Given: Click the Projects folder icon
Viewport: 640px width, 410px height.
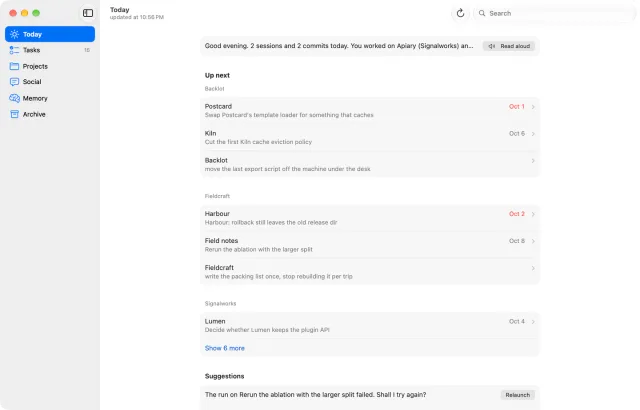Looking at the screenshot, I should 14,66.
